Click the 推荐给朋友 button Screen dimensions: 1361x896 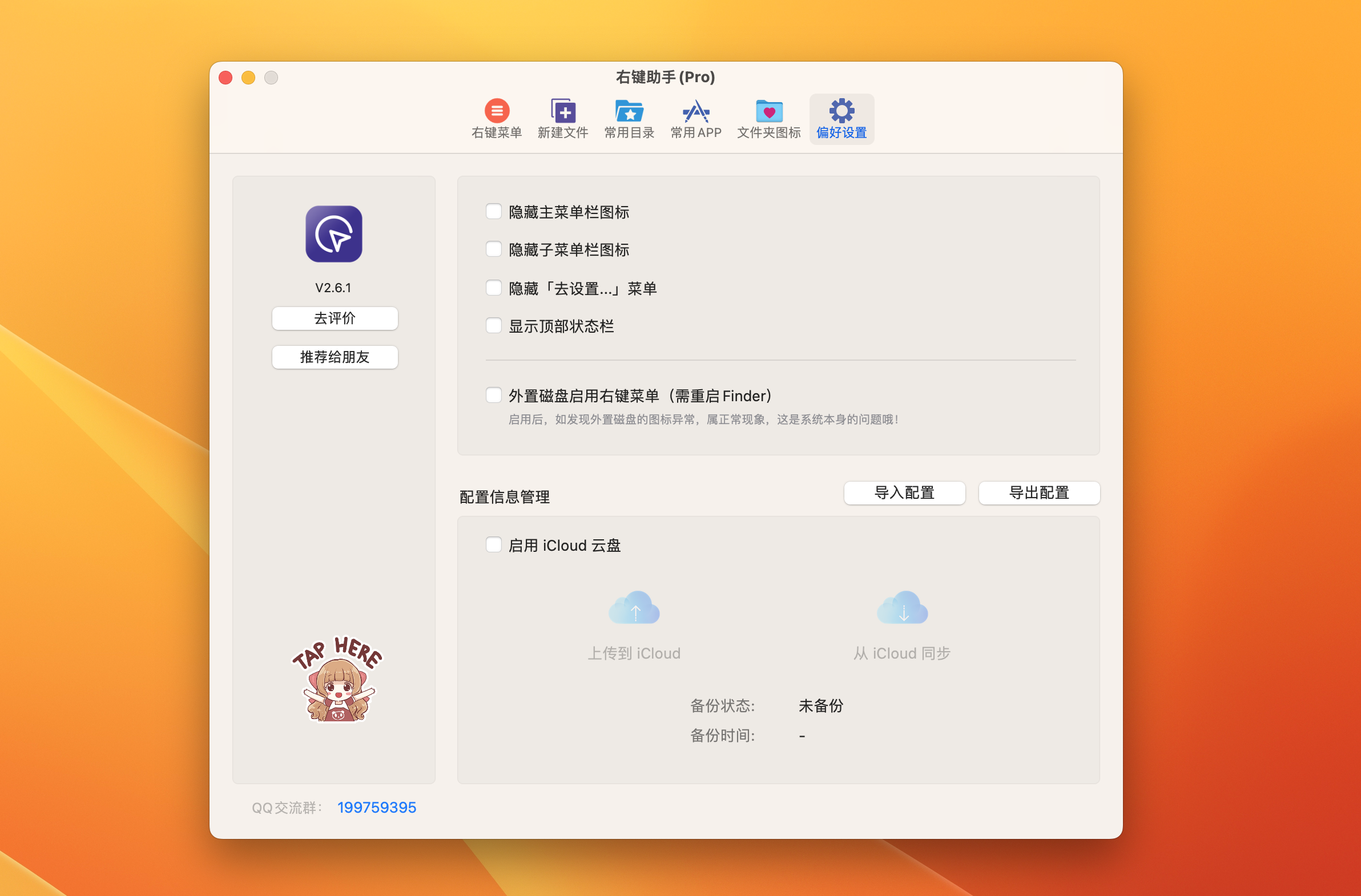tap(335, 357)
